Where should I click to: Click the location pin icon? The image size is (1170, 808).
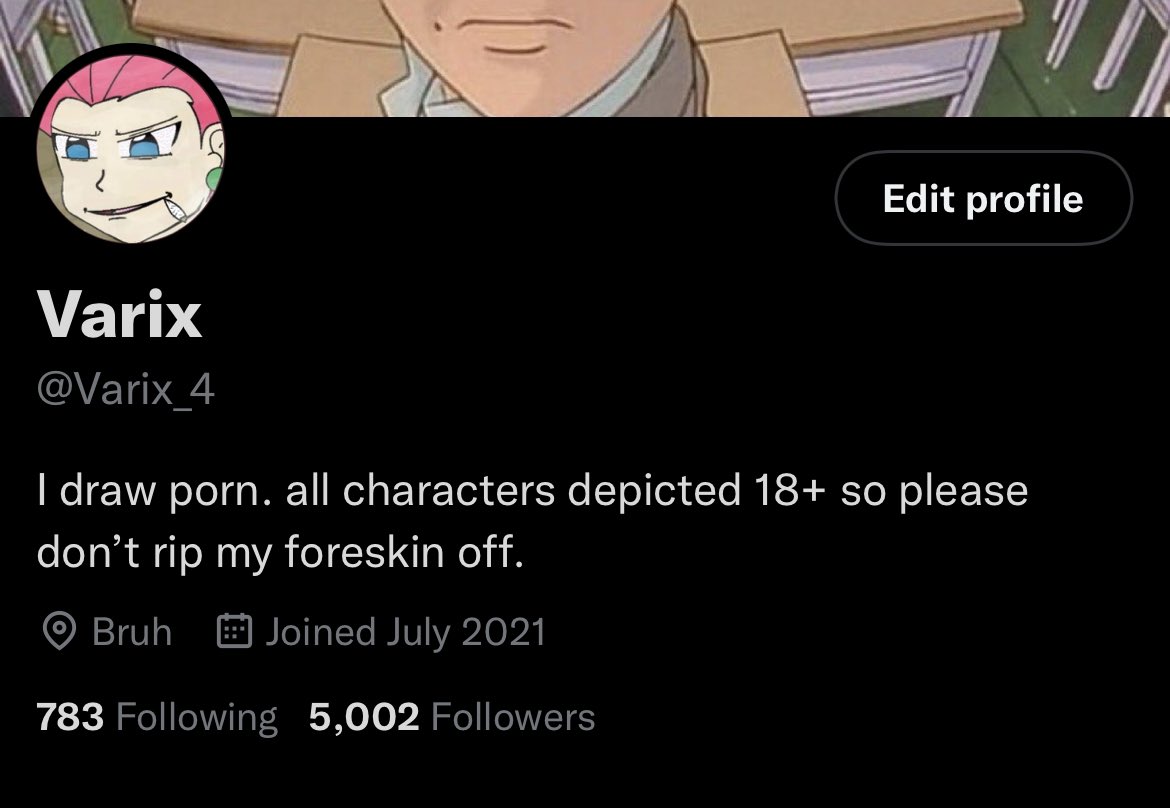coord(58,631)
